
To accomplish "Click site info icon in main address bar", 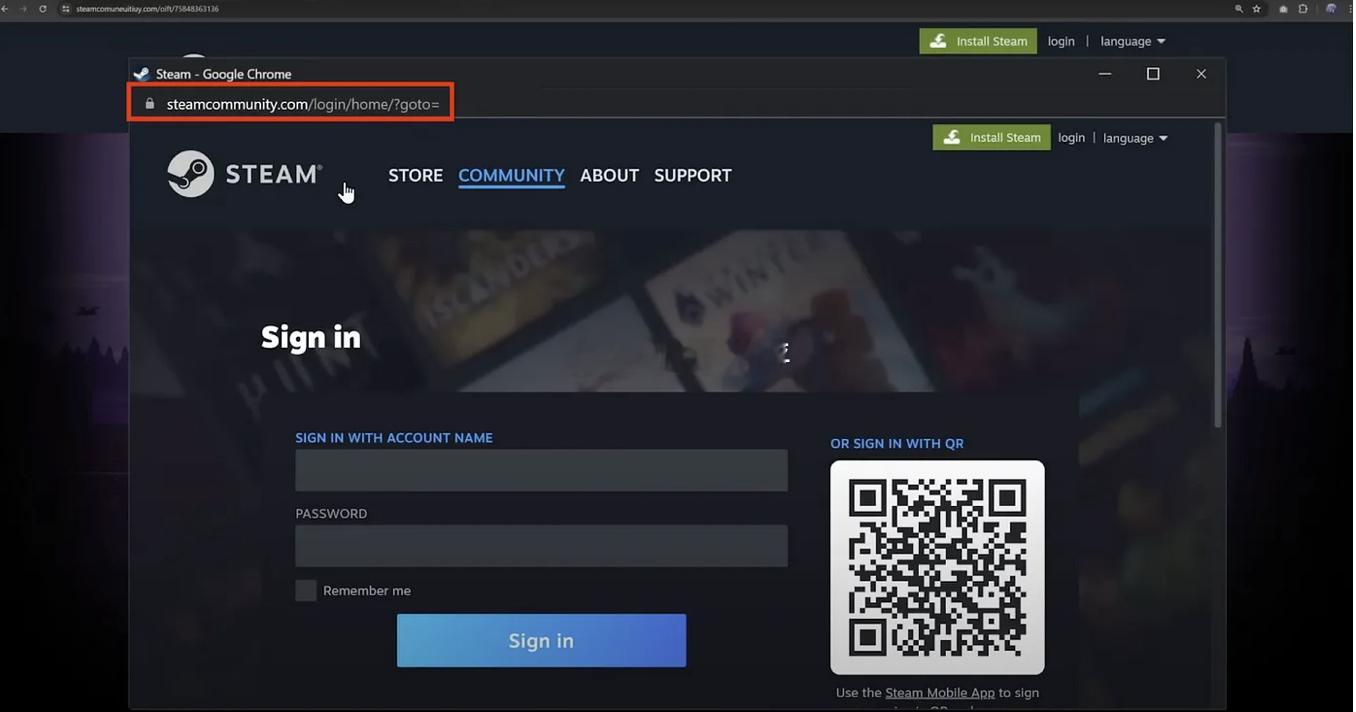I will pos(66,9).
